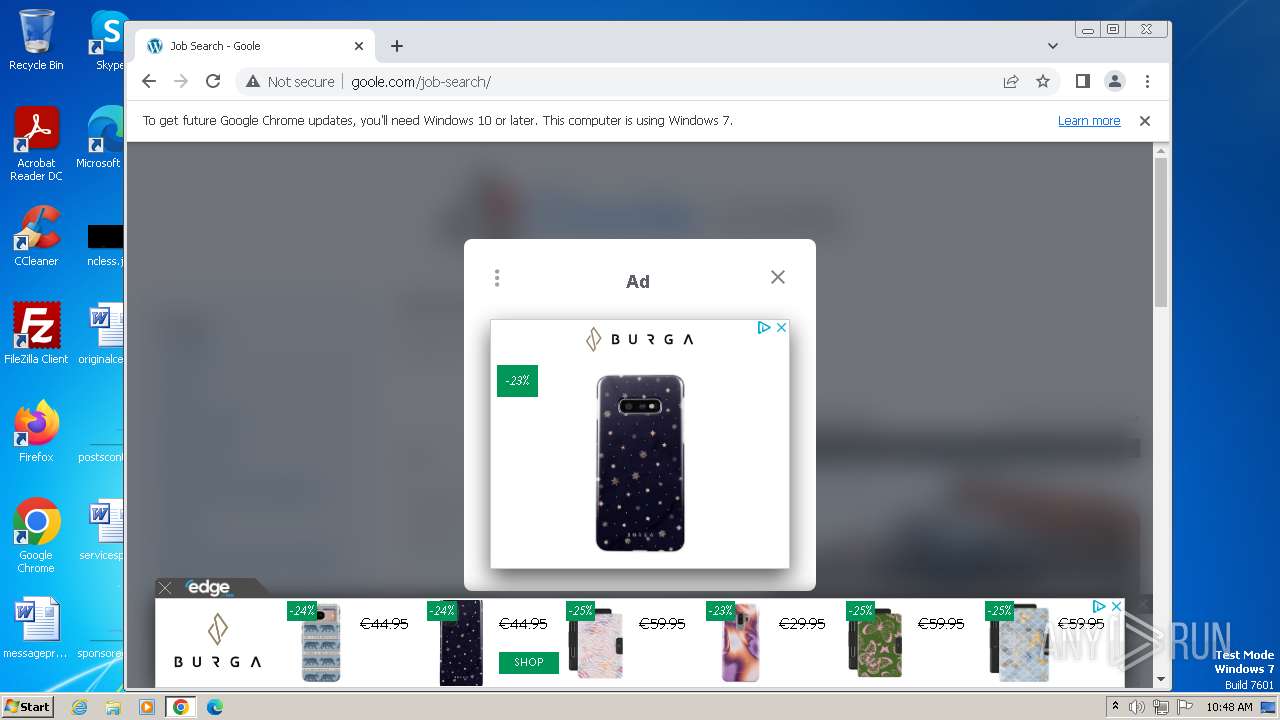1280x720 pixels.
Task: Open Google Chrome desktop shortcut
Action: coord(36,536)
